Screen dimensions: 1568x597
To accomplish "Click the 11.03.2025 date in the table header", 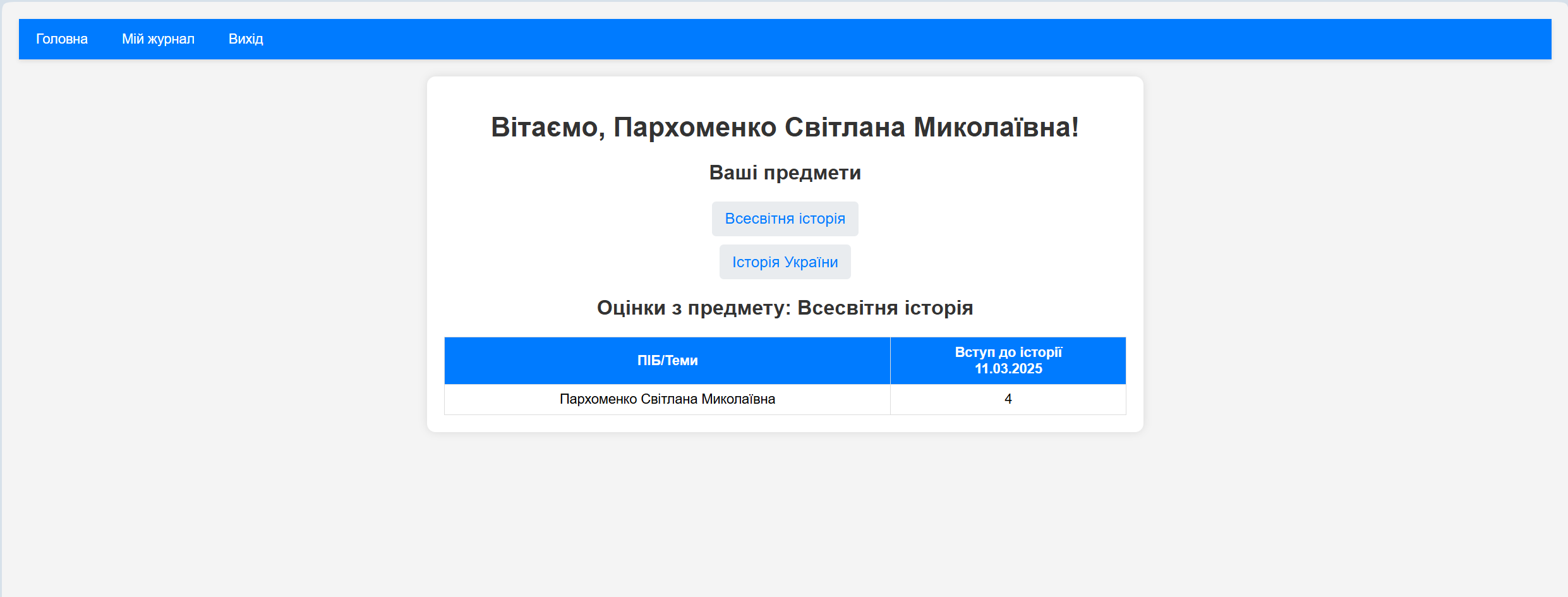I will 1008,369.
